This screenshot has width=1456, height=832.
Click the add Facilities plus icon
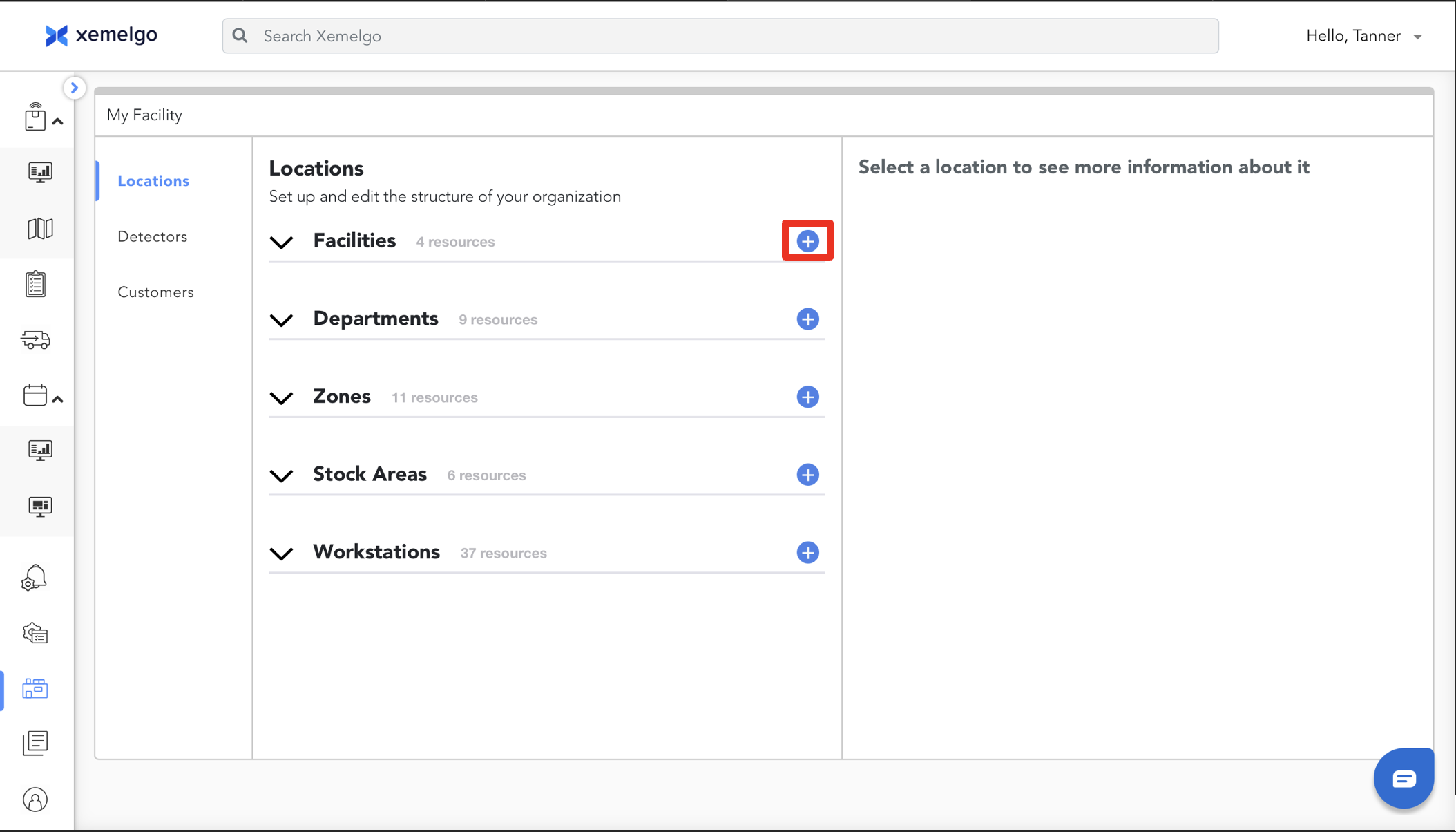click(807, 241)
